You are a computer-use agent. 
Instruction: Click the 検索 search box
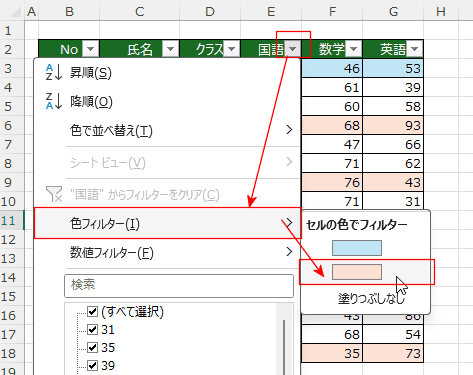click(x=179, y=286)
